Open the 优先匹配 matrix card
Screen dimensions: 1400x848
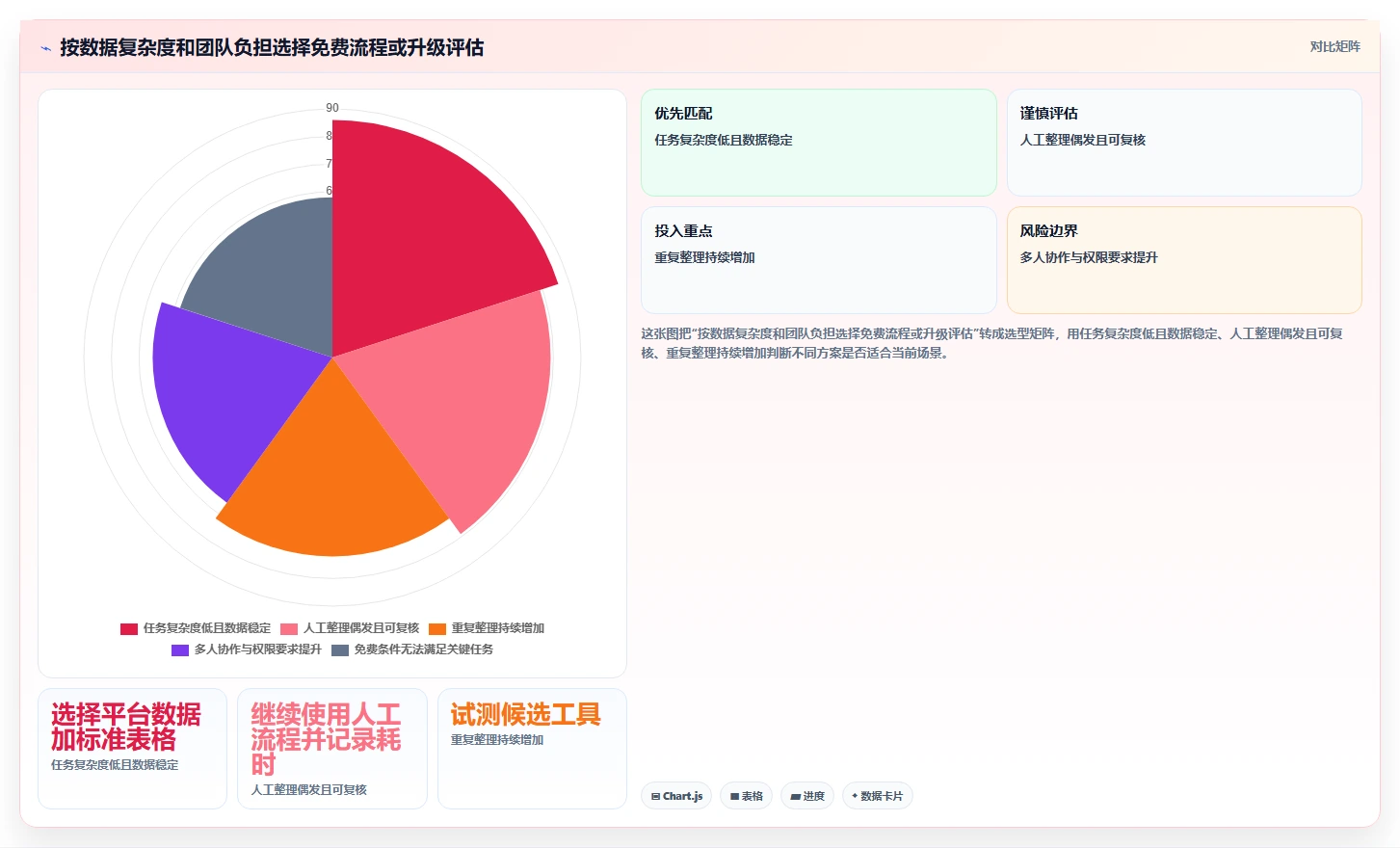pos(819,143)
